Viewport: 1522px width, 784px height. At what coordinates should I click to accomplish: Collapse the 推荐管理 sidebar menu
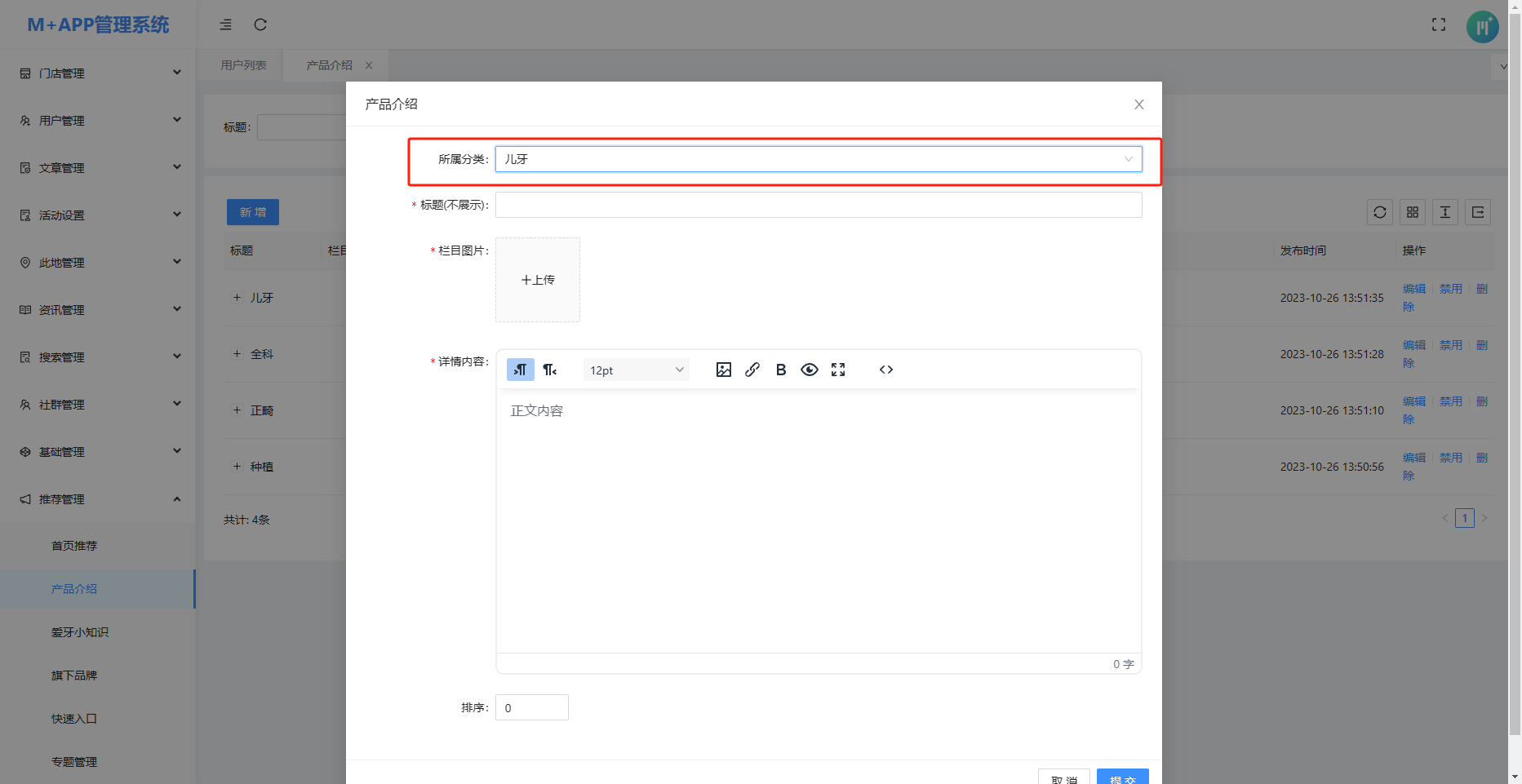[x=98, y=499]
